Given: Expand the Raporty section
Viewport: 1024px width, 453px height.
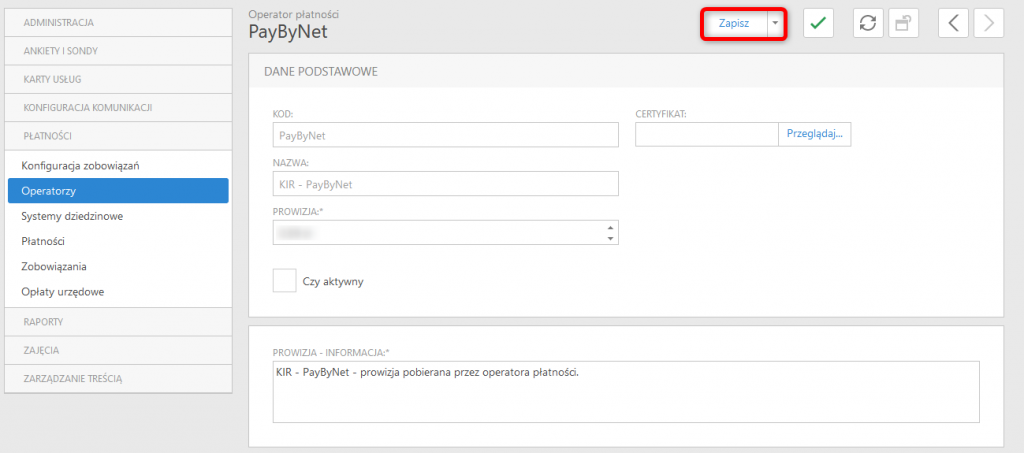Looking at the screenshot, I should coord(118,322).
